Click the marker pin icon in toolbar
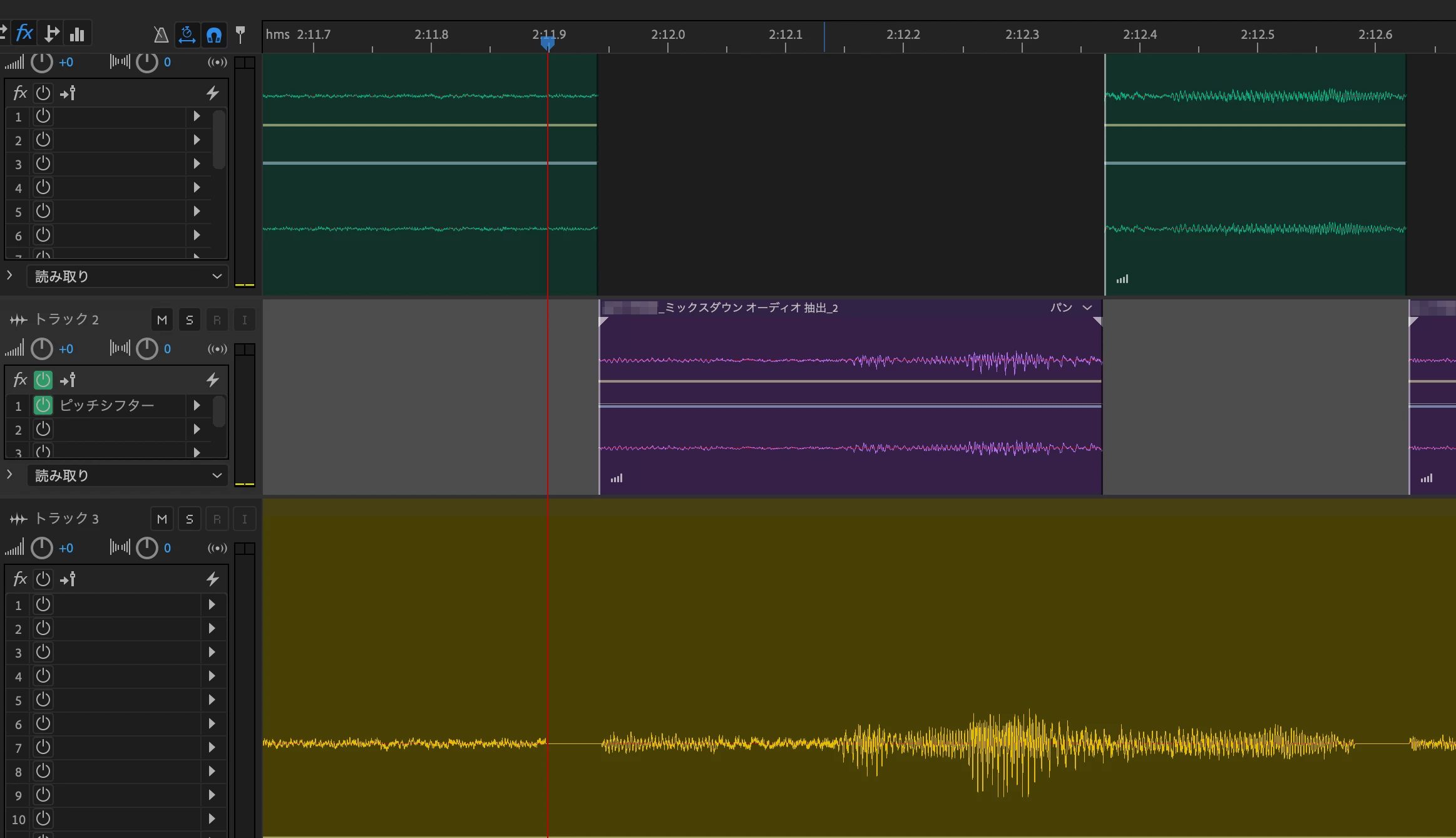This screenshot has width=1456, height=838. tap(240, 34)
